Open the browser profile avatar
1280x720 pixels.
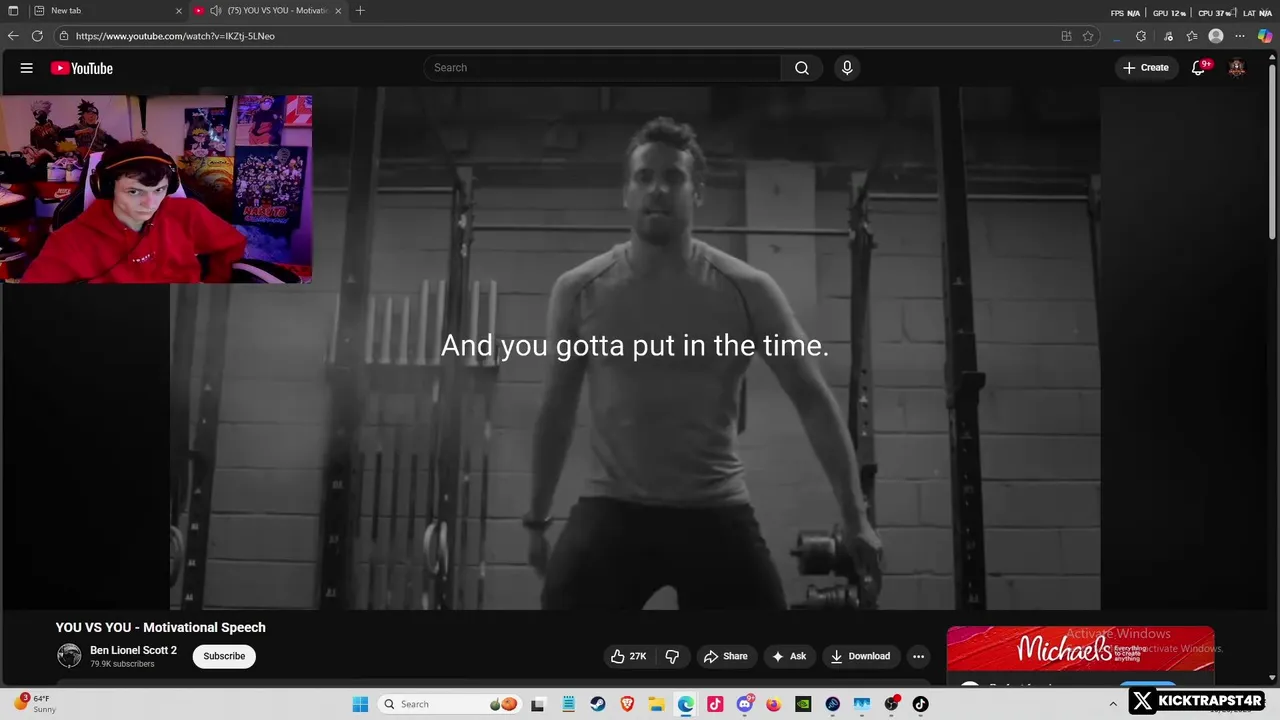click(x=1216, y=36)
